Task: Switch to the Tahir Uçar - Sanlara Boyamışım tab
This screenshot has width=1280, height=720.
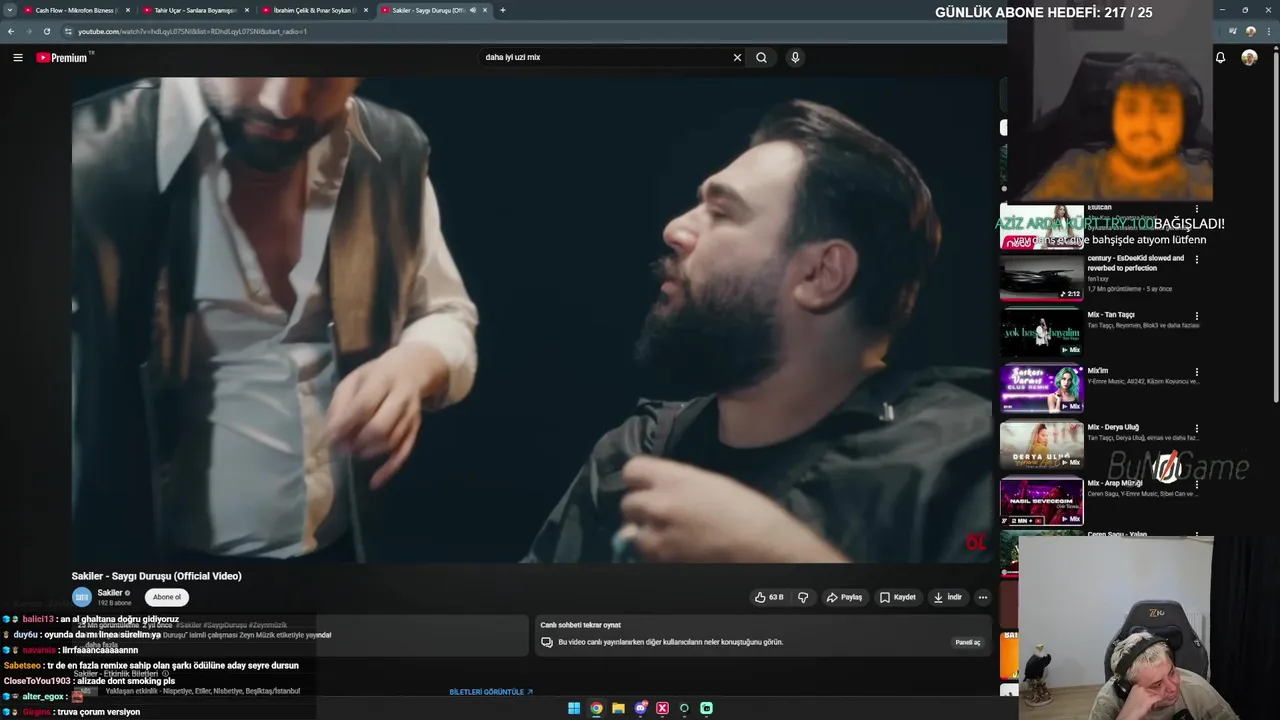Action: click(x=195, y=10)
